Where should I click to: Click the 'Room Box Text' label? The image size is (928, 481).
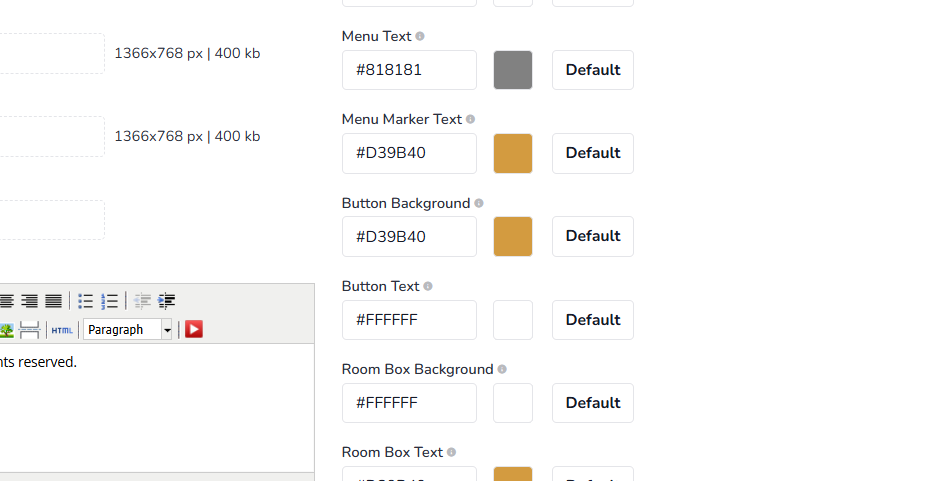coord(392,452)
